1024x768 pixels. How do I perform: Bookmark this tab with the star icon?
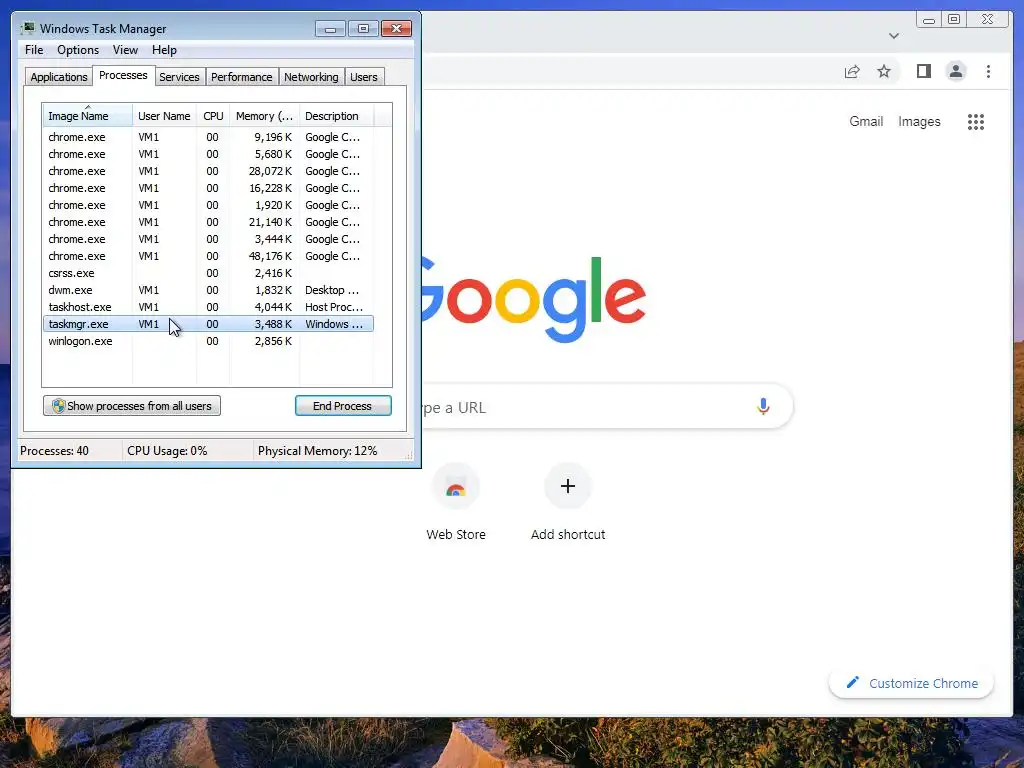(884, 71)
